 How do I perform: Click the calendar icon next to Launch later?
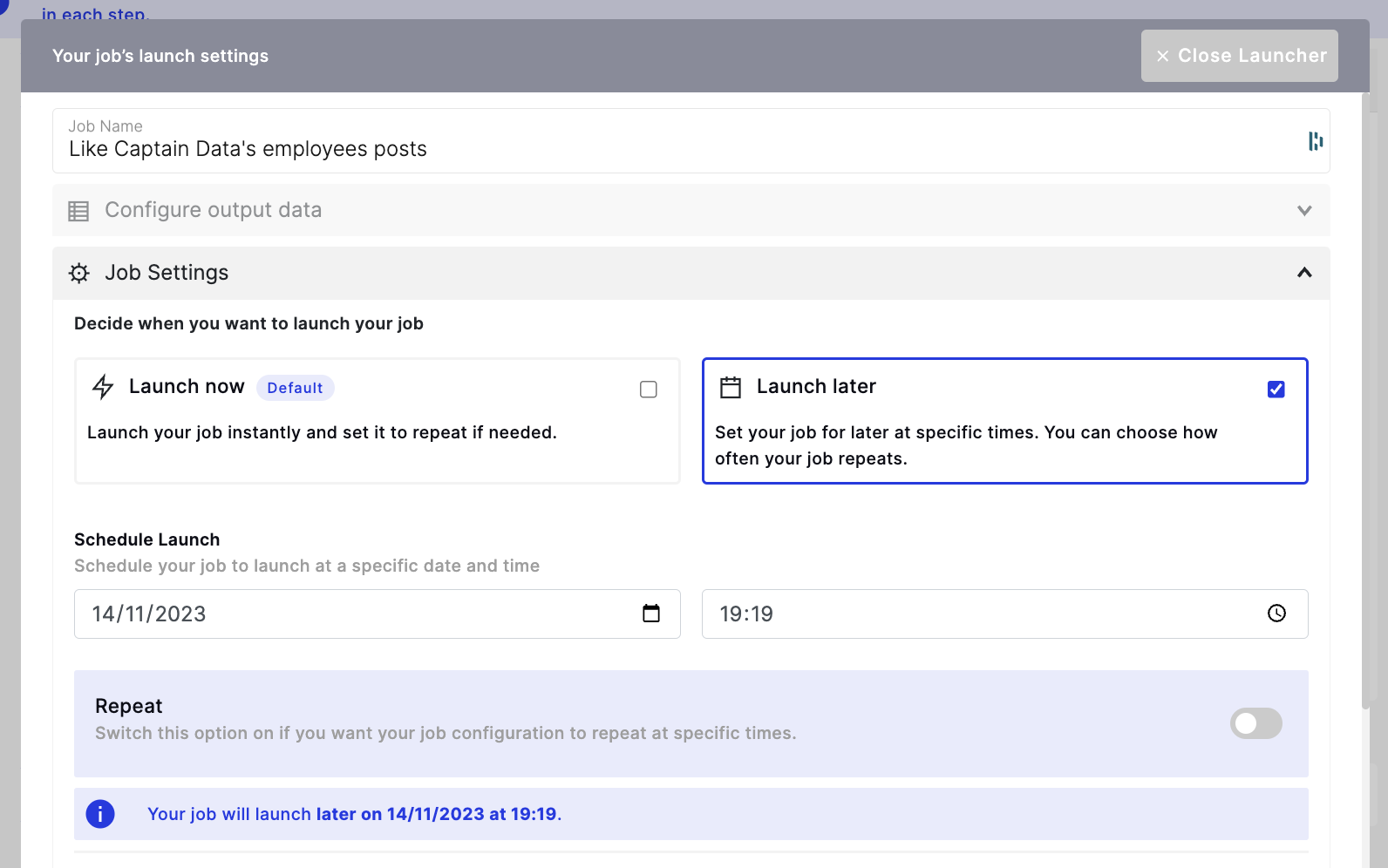[731, 387]
